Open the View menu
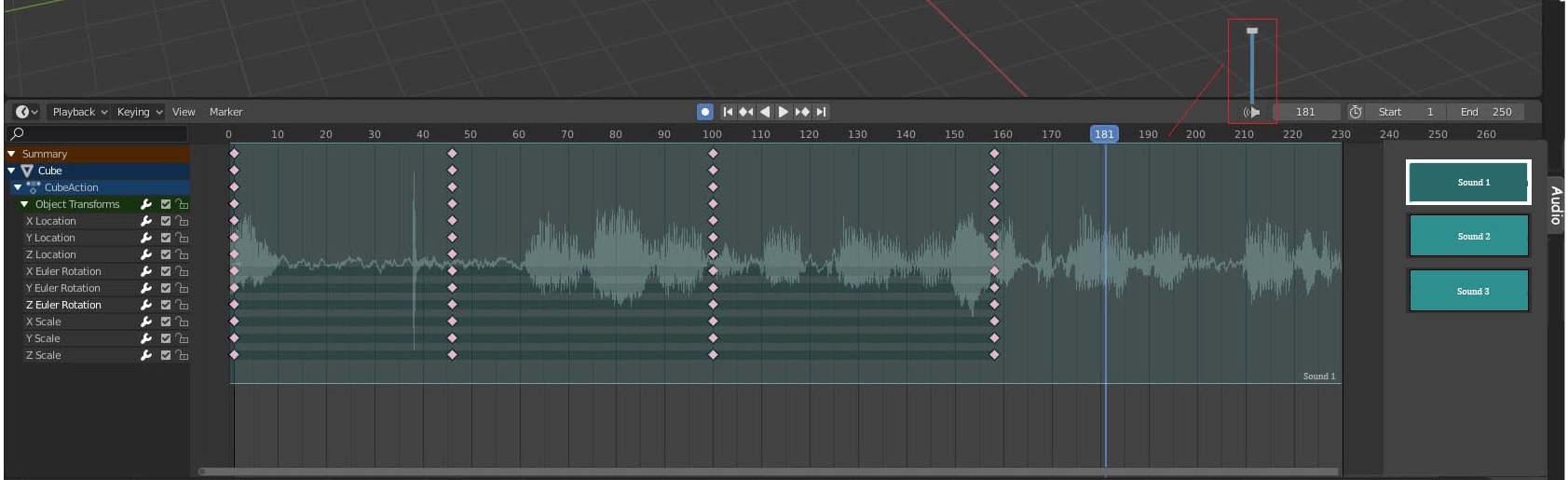This screenshot has width=1568, height=480. [184, 112]
